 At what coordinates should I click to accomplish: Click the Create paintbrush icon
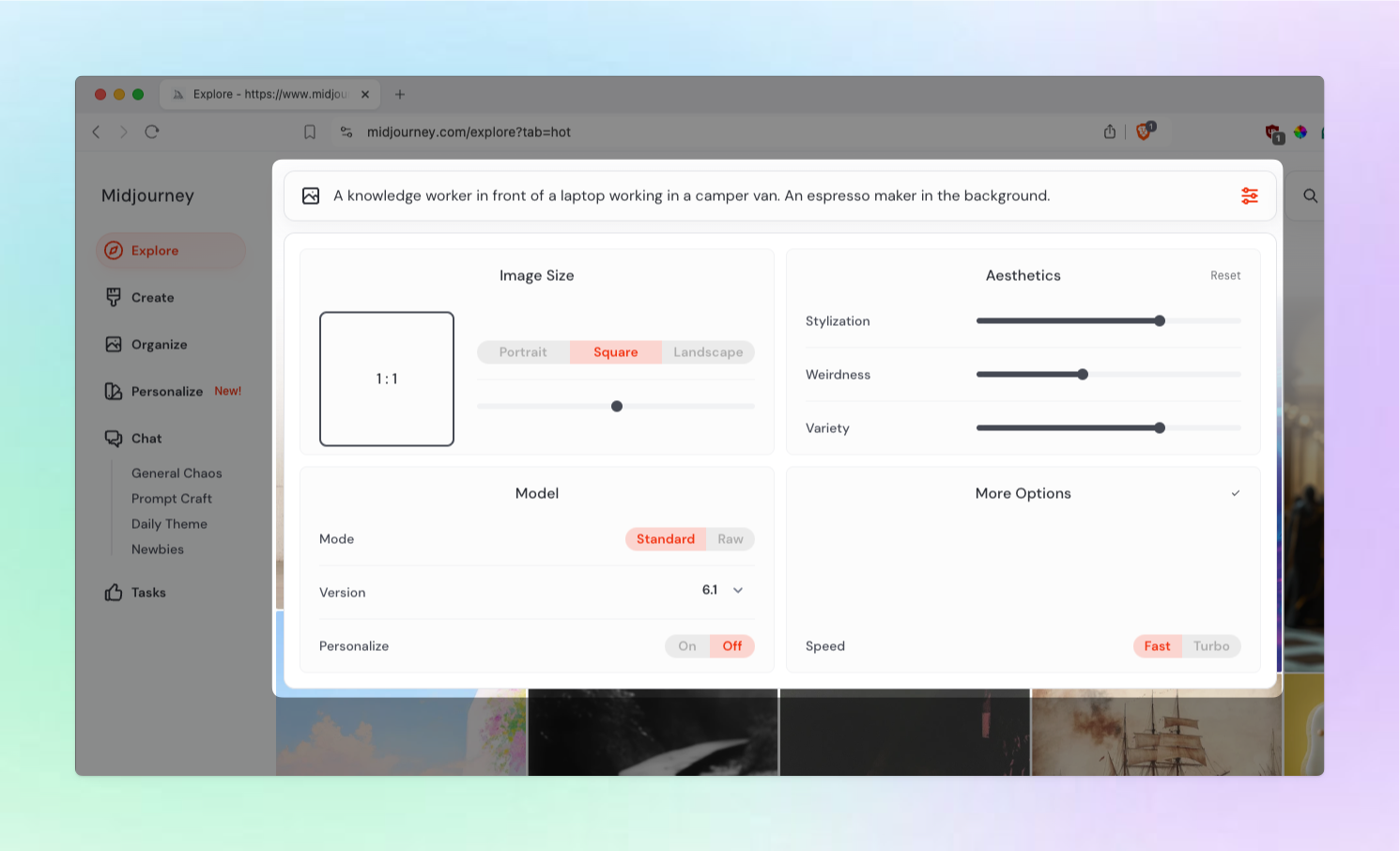point(114,297)
